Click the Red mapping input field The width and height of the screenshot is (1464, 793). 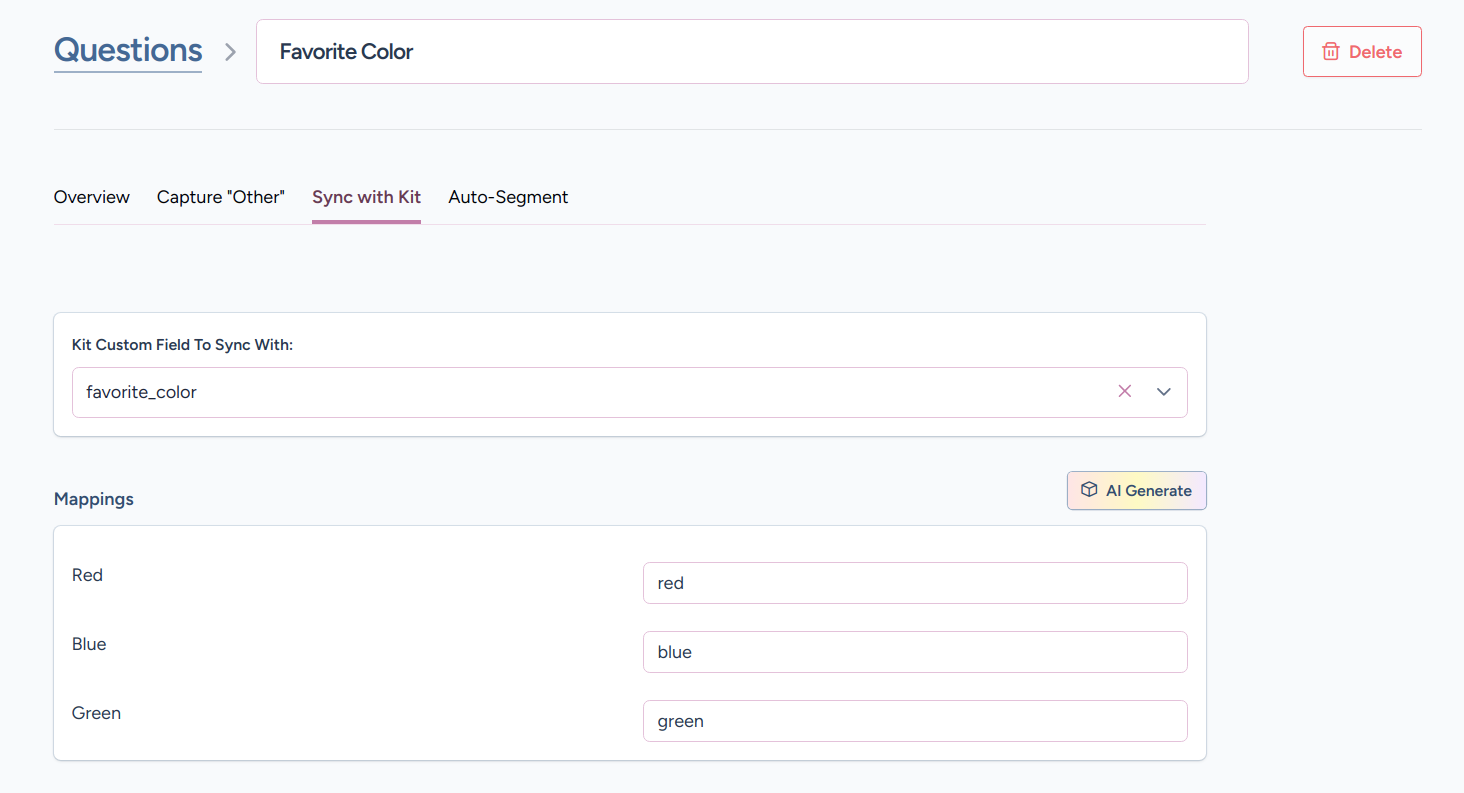point(915,583)
